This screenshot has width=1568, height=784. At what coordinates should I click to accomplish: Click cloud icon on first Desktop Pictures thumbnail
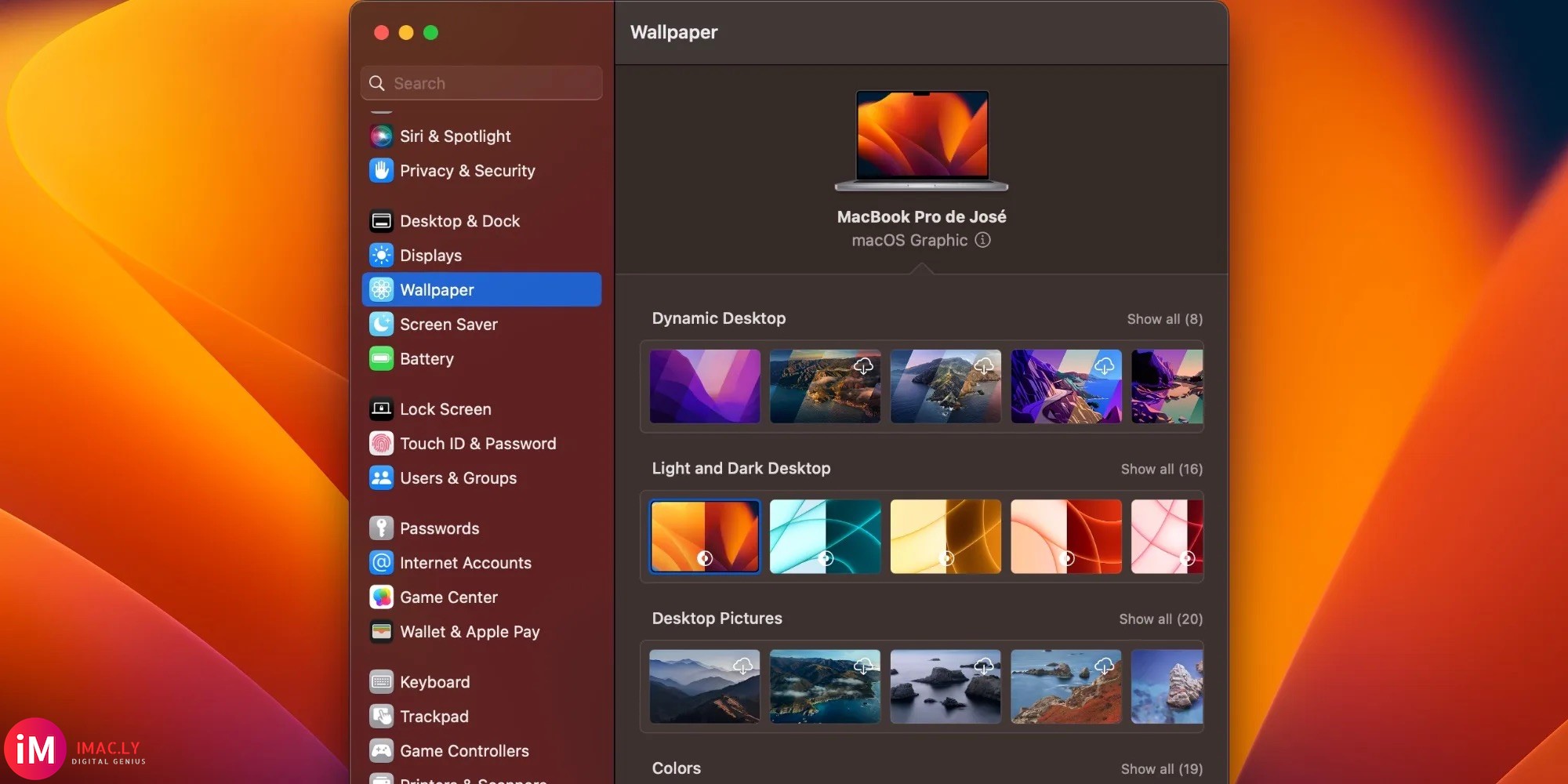point(742,666)
